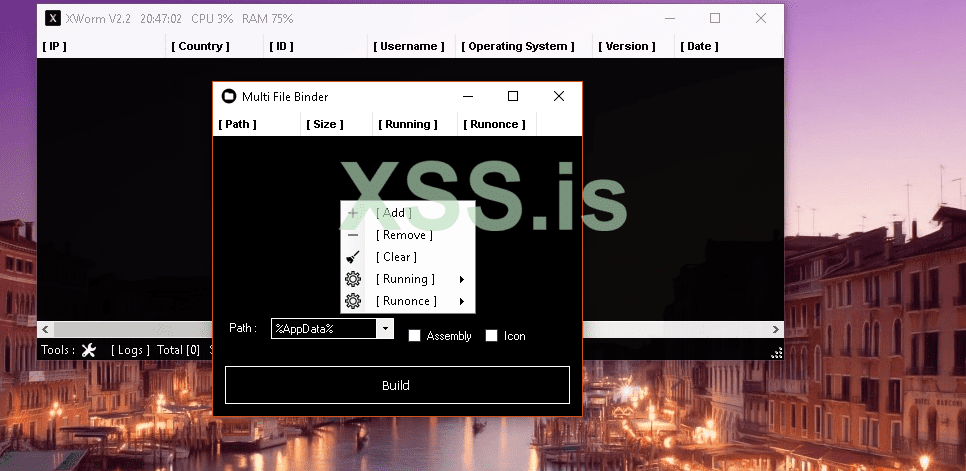The width and height of the screenshot is (966, 471).
Task: Minimize the XWorm main window
Action: tap(670, 18)
